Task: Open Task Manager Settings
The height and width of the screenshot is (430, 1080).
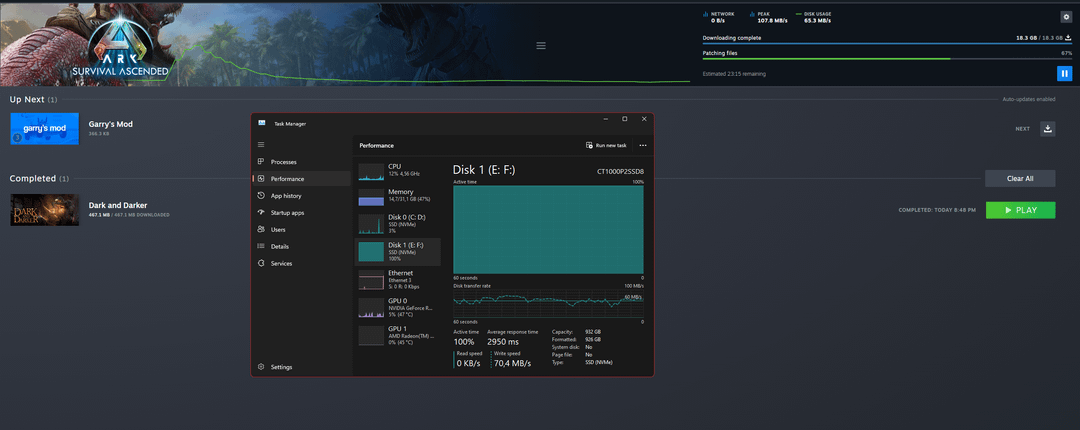Action: point(281,367)
